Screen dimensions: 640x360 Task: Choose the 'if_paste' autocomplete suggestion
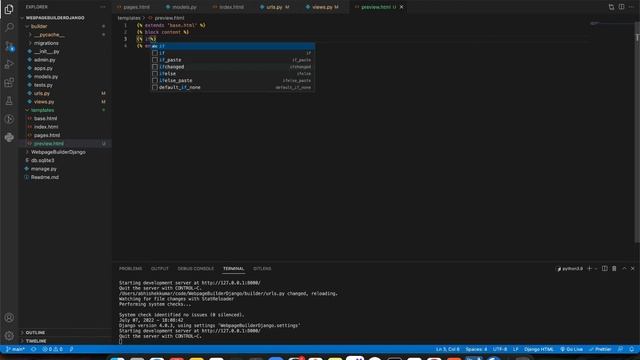pyautogui.click(x=233, y=60)
